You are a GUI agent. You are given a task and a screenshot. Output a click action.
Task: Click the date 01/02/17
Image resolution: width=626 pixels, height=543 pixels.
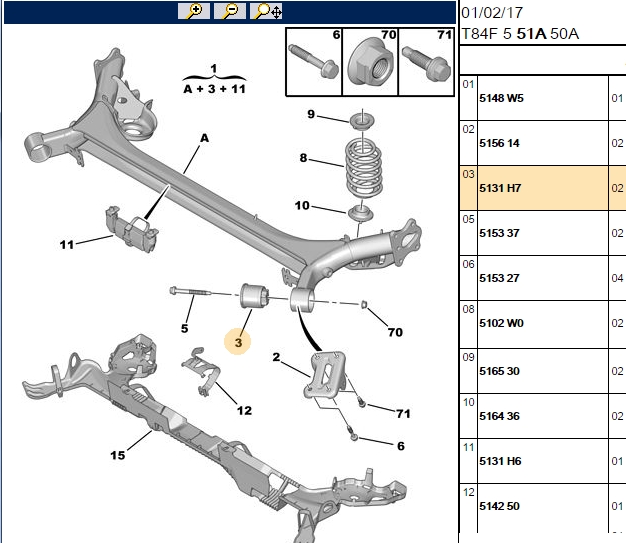tap(492, 13)
